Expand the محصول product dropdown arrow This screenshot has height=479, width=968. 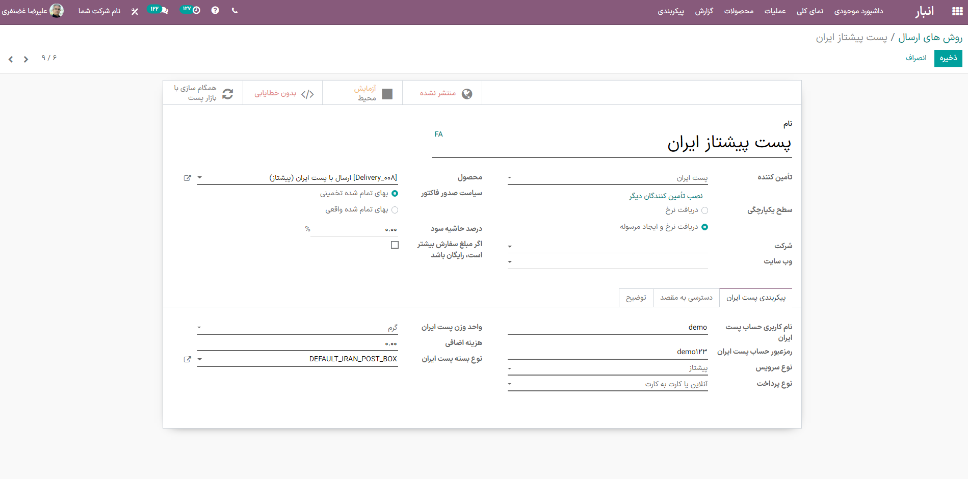coord(199,178)
